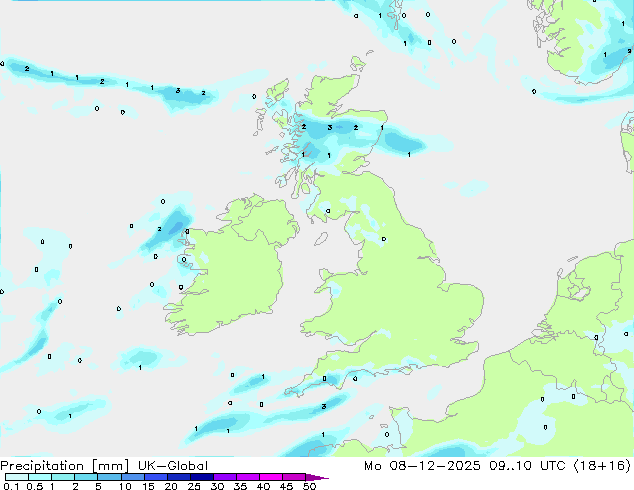634x490 pixels.
Task: Click the "15" legend scale label
Action: (x=148, y=486)
